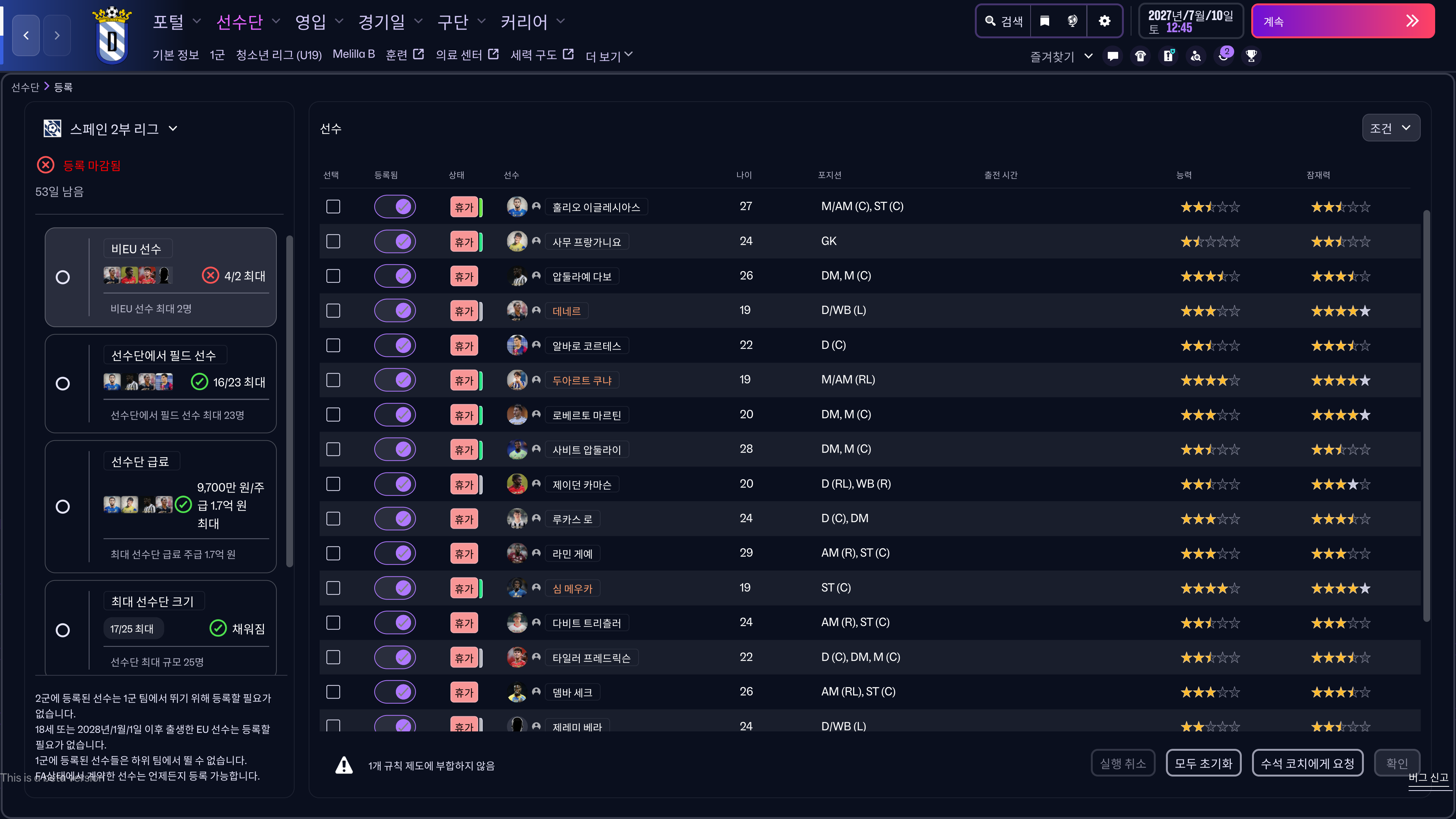Image resolution: width=1456 pixels, height=819 pixels.
Task: Open the 조건 filter dropdown
Action: [1390, 128]
